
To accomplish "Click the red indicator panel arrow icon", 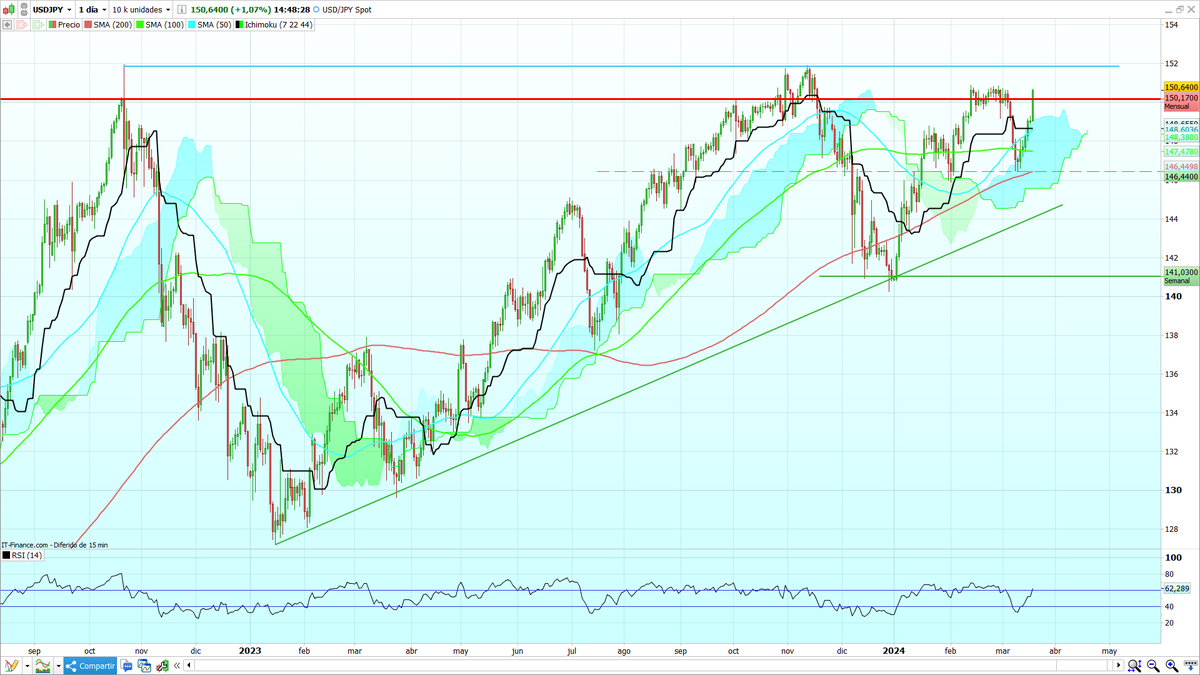I will (x=22, y=25).
